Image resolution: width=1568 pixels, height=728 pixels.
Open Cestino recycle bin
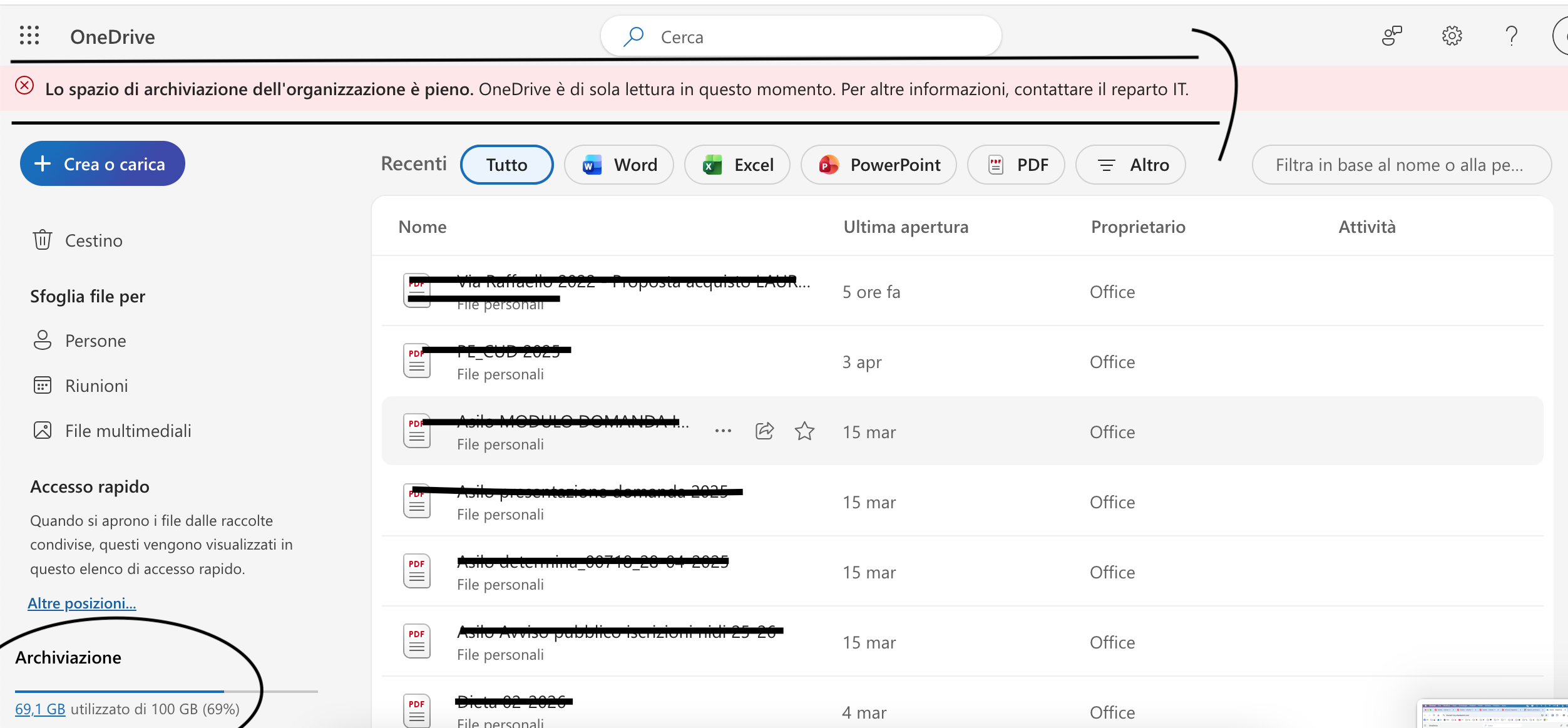coord(78,240)
